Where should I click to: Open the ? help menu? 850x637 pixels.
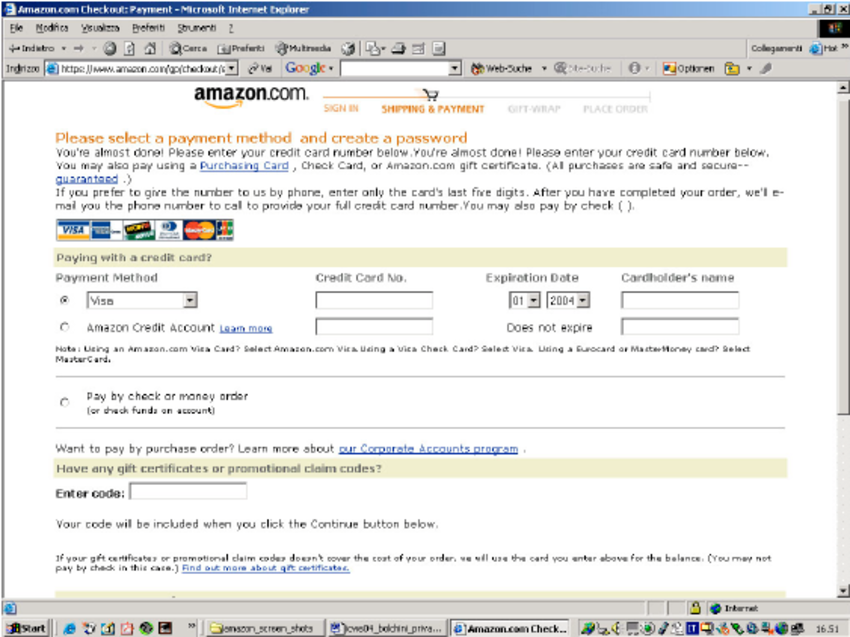point(231,28)
